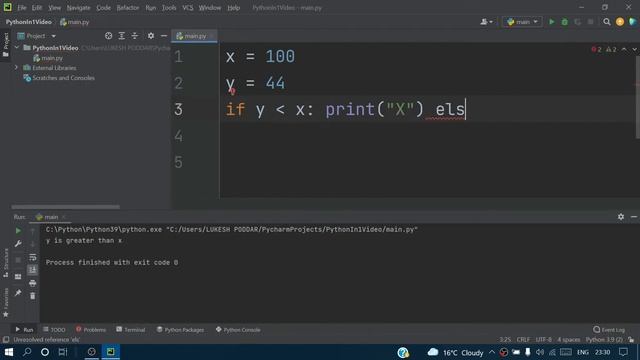
Task: Open the TODO tool window
Action: pos(54,329)
